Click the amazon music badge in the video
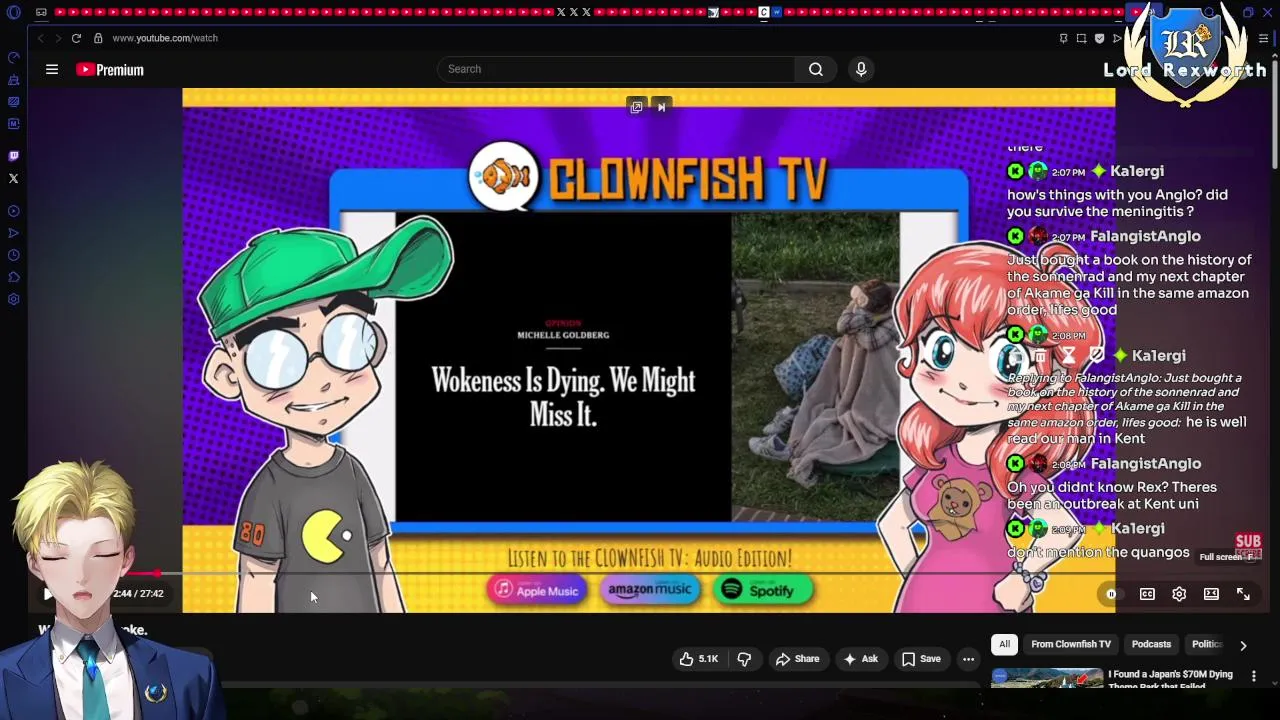The height and width of the screenshot is (720, 1280). tap(650, 590)
